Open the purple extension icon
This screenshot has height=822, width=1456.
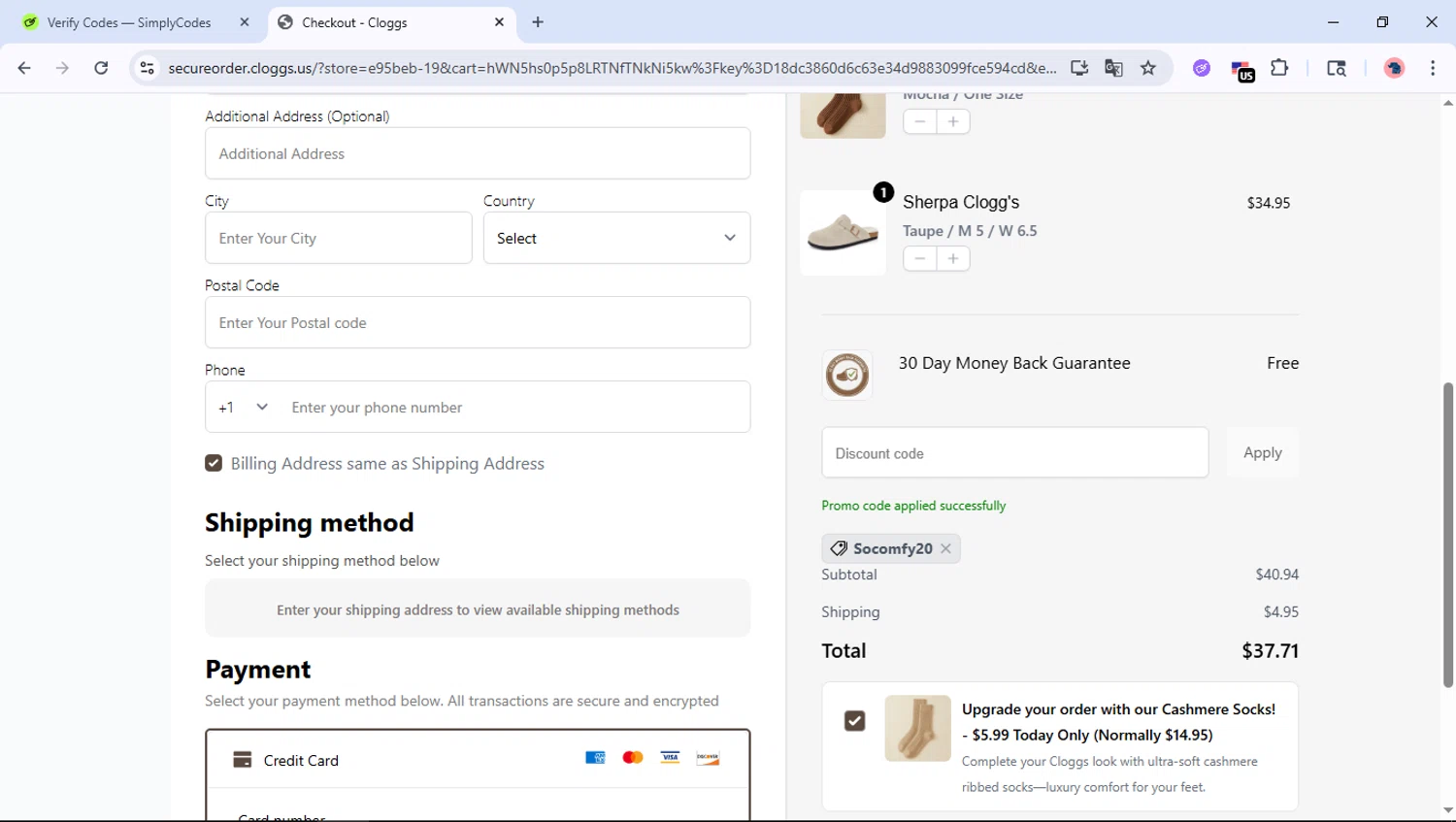tap(1202, 68)
